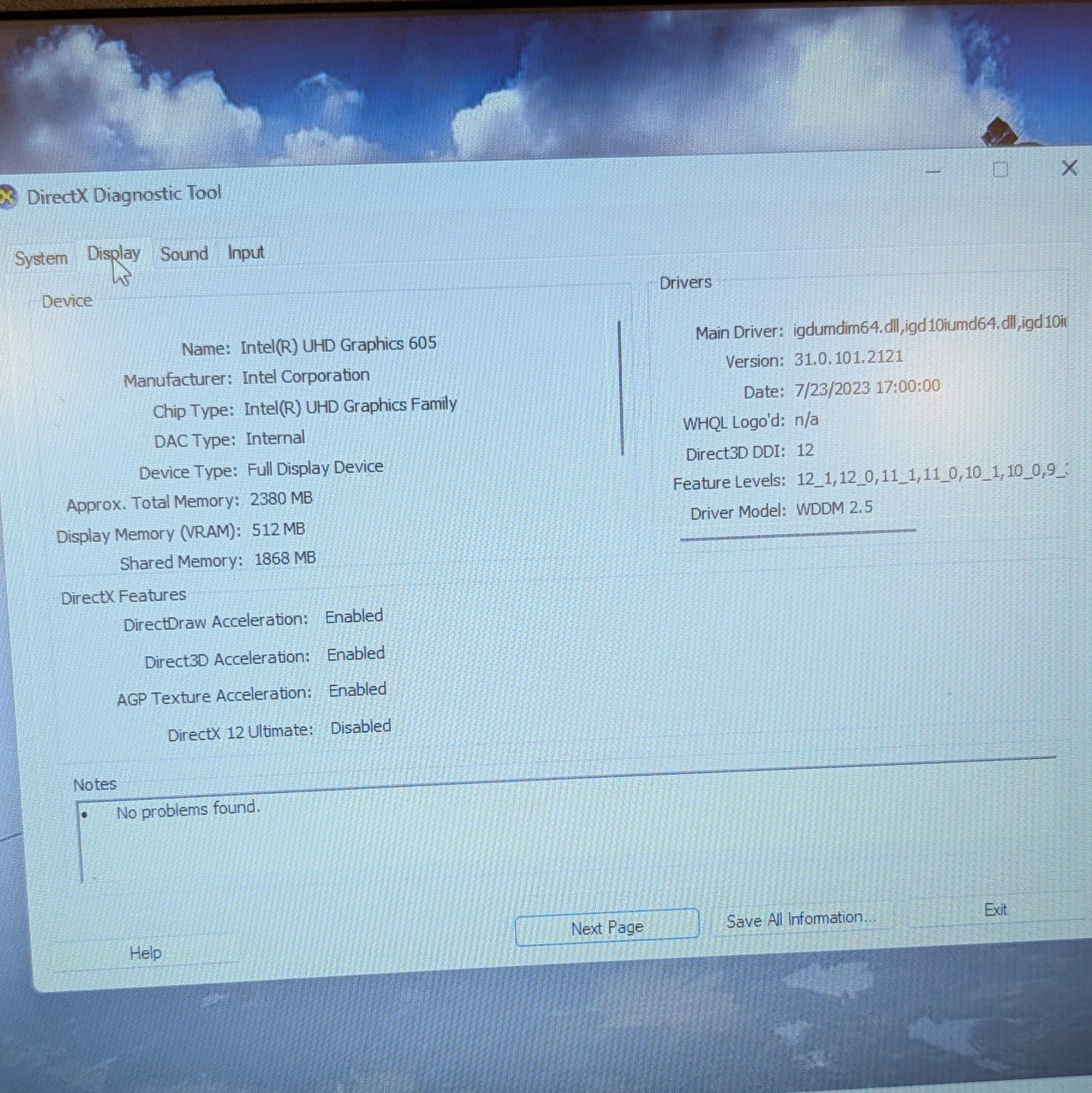Click the Feature Levels 12_1,12_0 list
This screenshot has width=1092, height=1093.
pyautogui.click(x=931, y=475)
